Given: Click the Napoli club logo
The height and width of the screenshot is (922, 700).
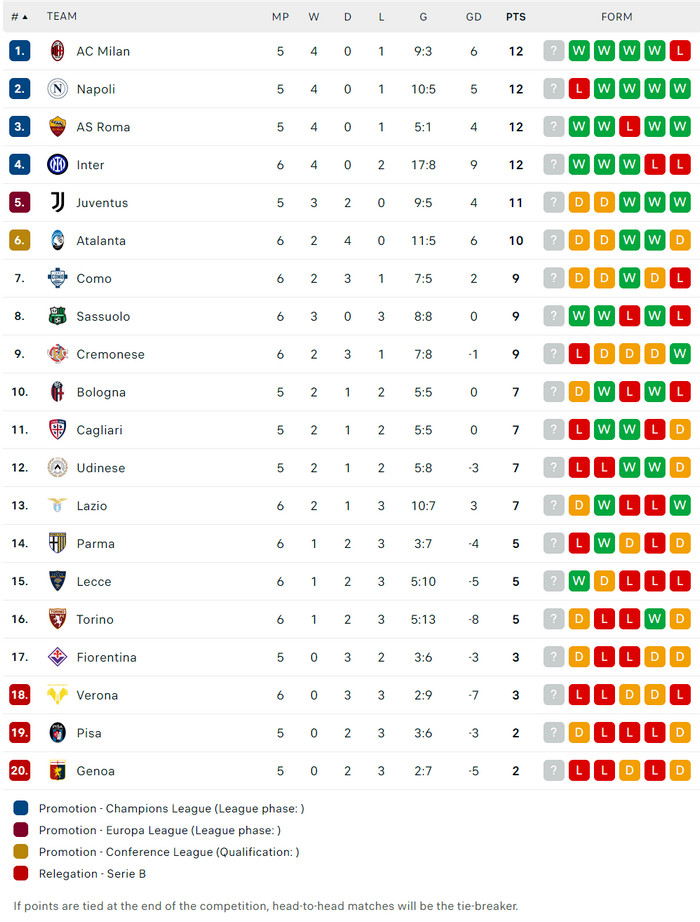Looking at the screenshot, I should (x=58, y=89).
